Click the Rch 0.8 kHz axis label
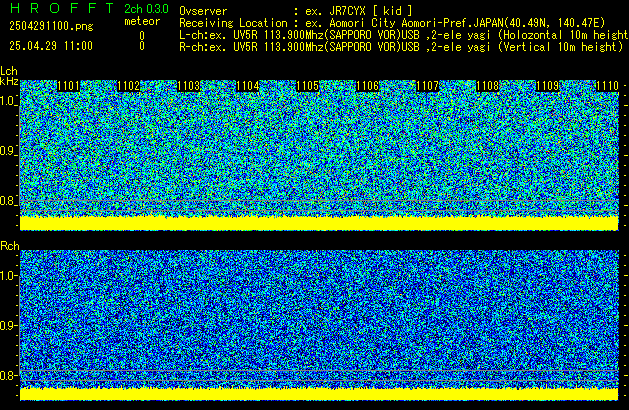Image resolution: width=629 pixels, height=410 pixels. tap(8, 375)
